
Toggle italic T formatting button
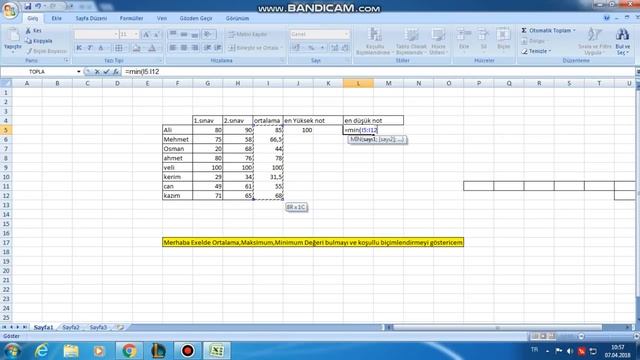tap(90, 48)
